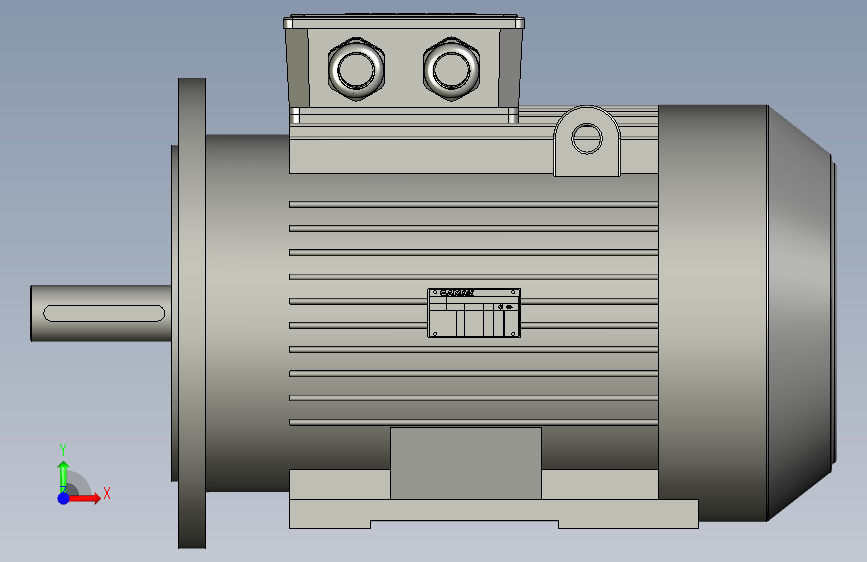Screen dimensions: 867x562
Task: Select the keyway slot on the output shaft
Action: click(104, 313)
